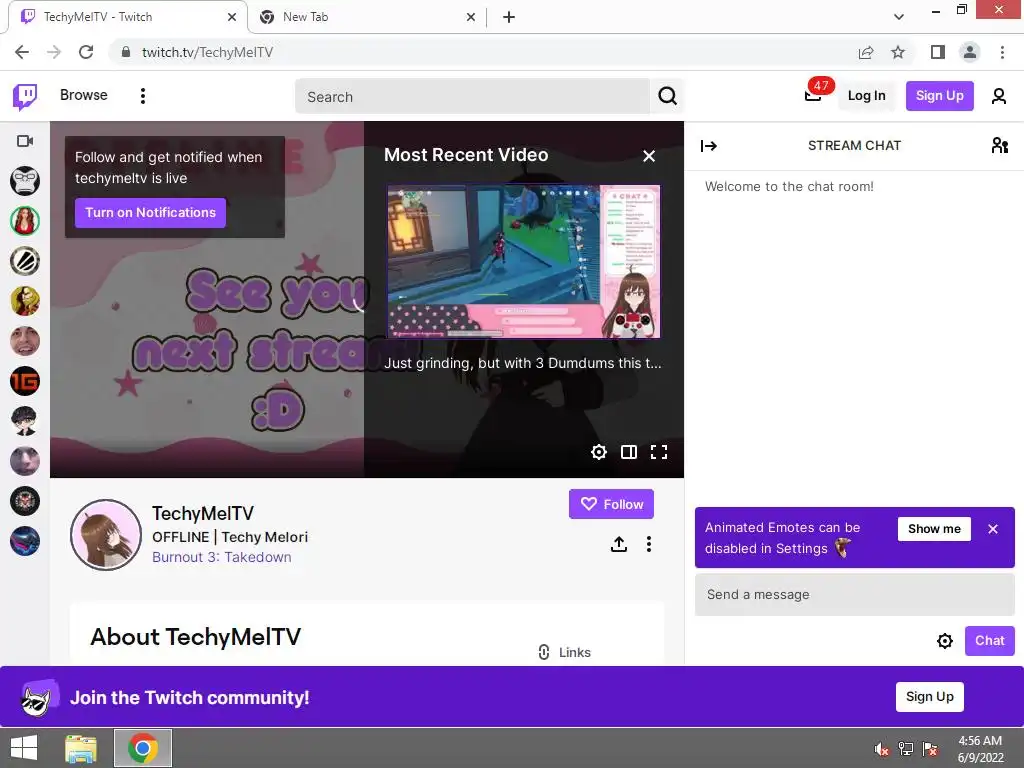Viewport: 1024px width, 768px height.
Task: Toggle fullscreen on the player
Action: [659, 452]
